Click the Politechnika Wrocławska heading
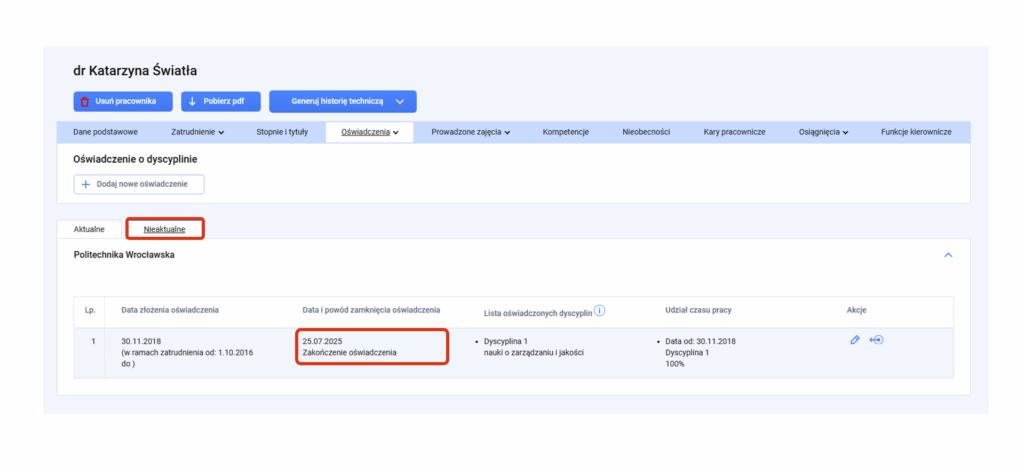The height and width of the screenshot is (473, 1024). click(x=124, y=255)
